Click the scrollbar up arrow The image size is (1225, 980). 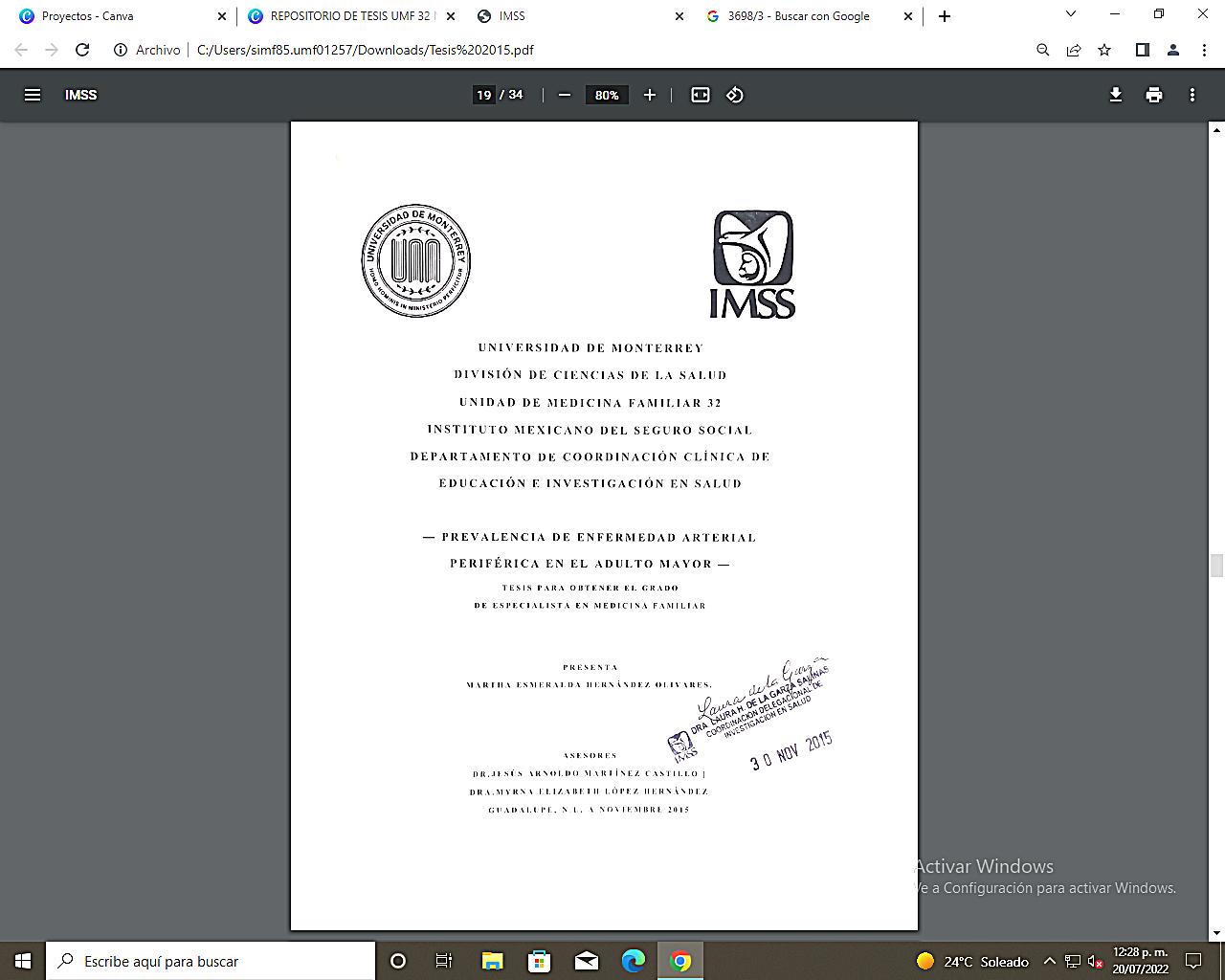point(1217,129)
